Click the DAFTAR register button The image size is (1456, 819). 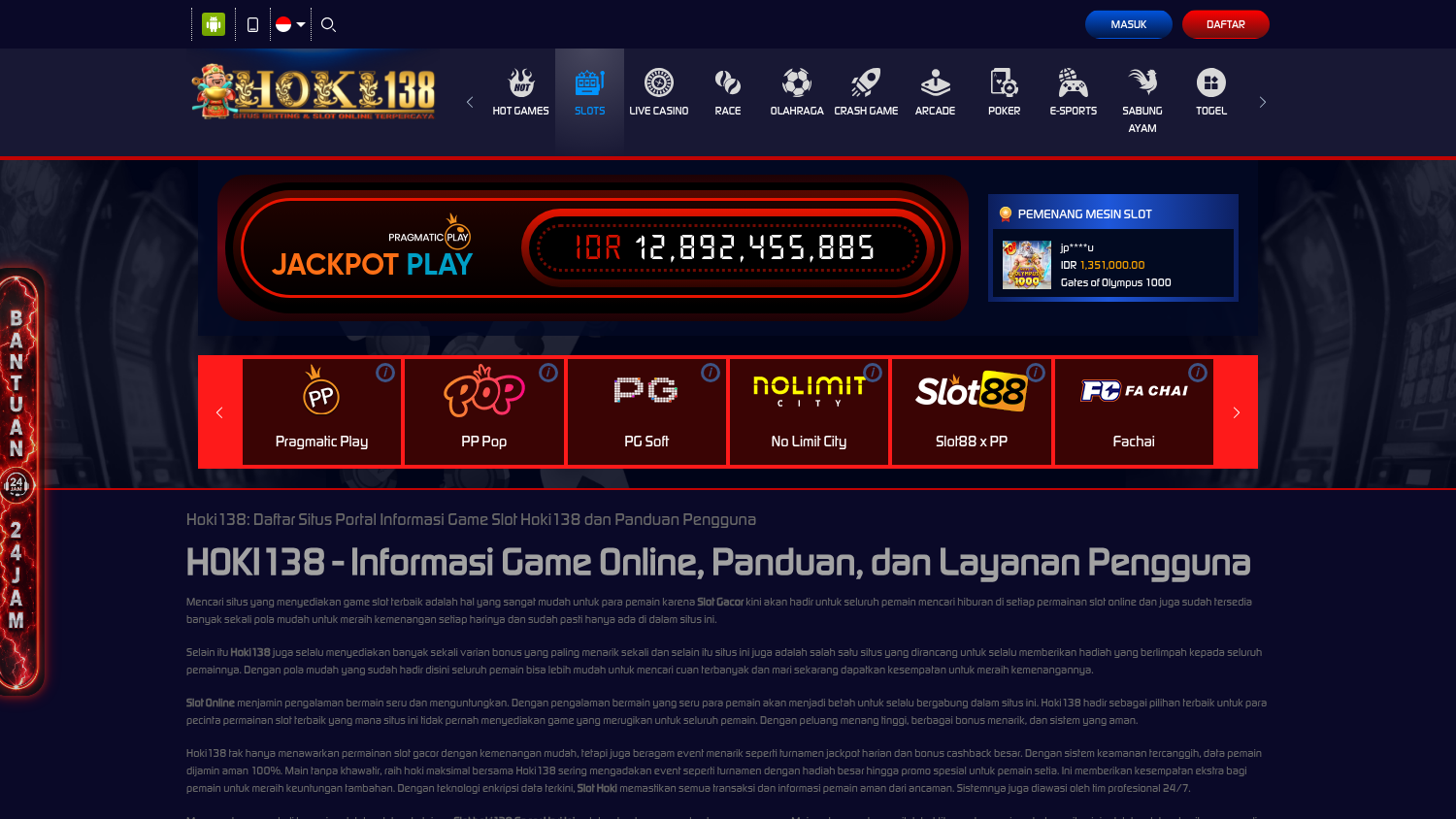(x=1226, y=24)
